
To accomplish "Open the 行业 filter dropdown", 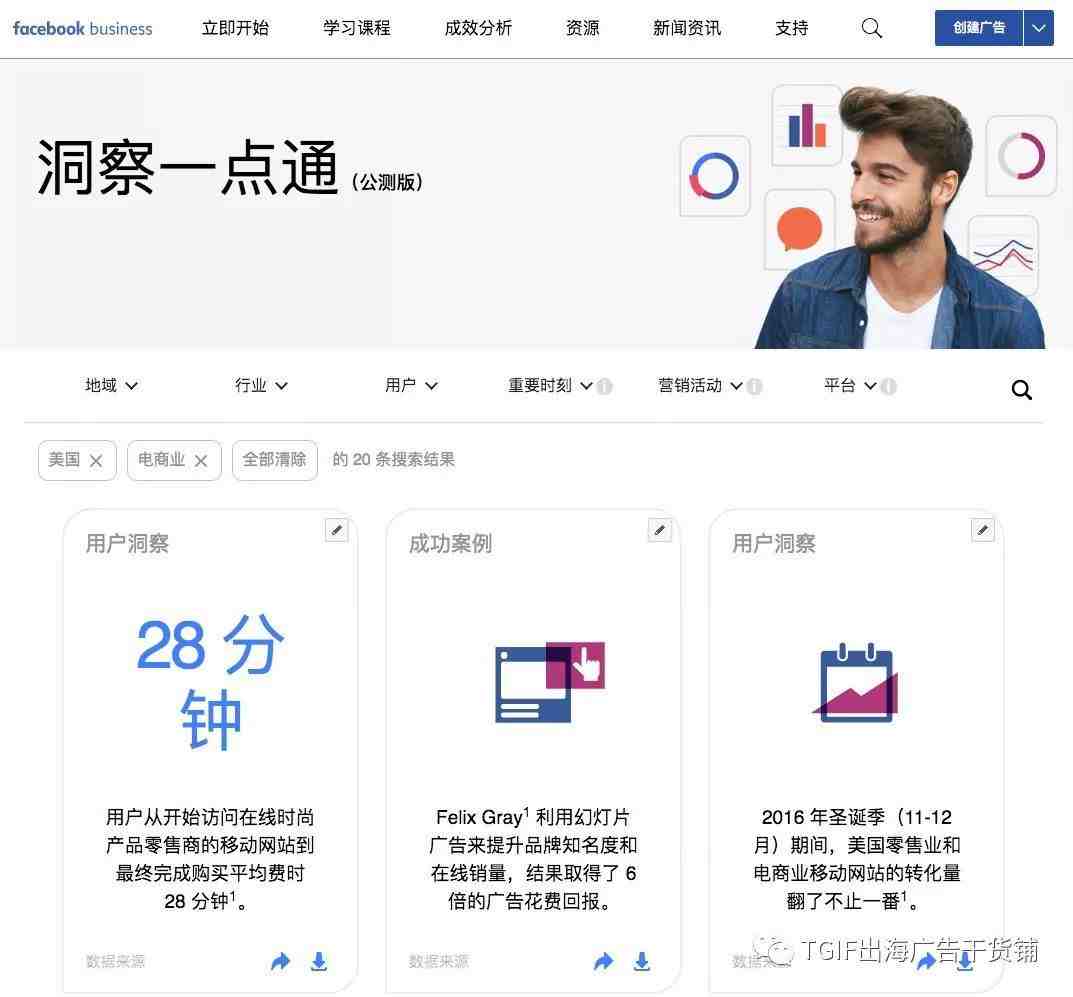I will pyautogui.click(x=261, y=385).
